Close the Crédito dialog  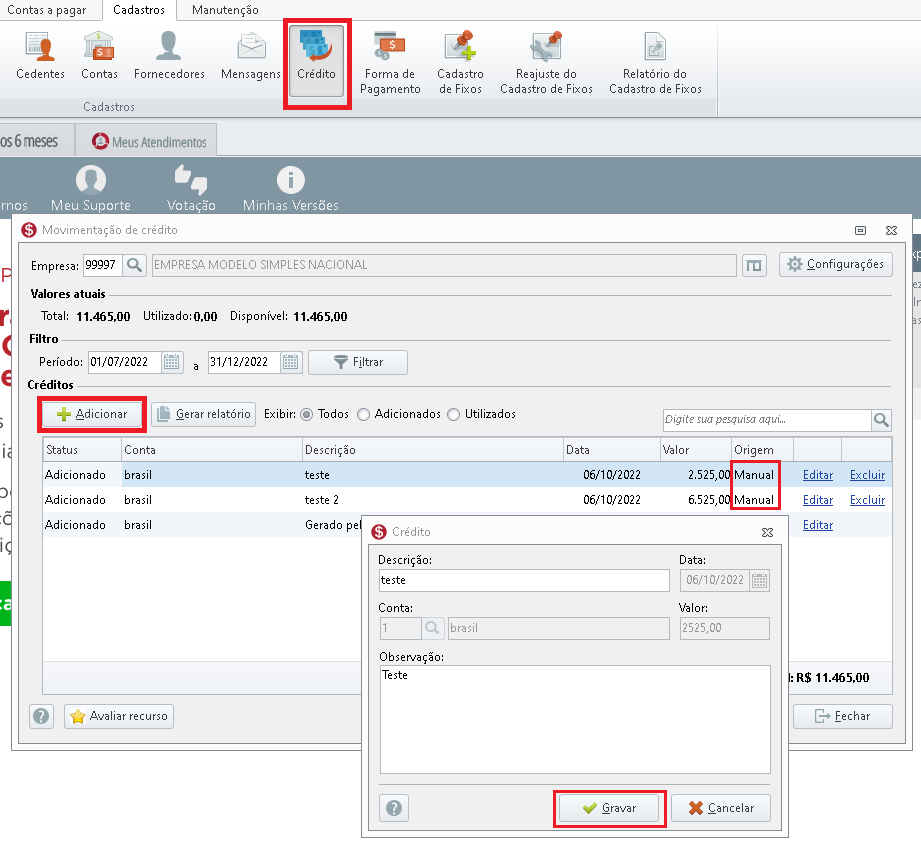767,532
